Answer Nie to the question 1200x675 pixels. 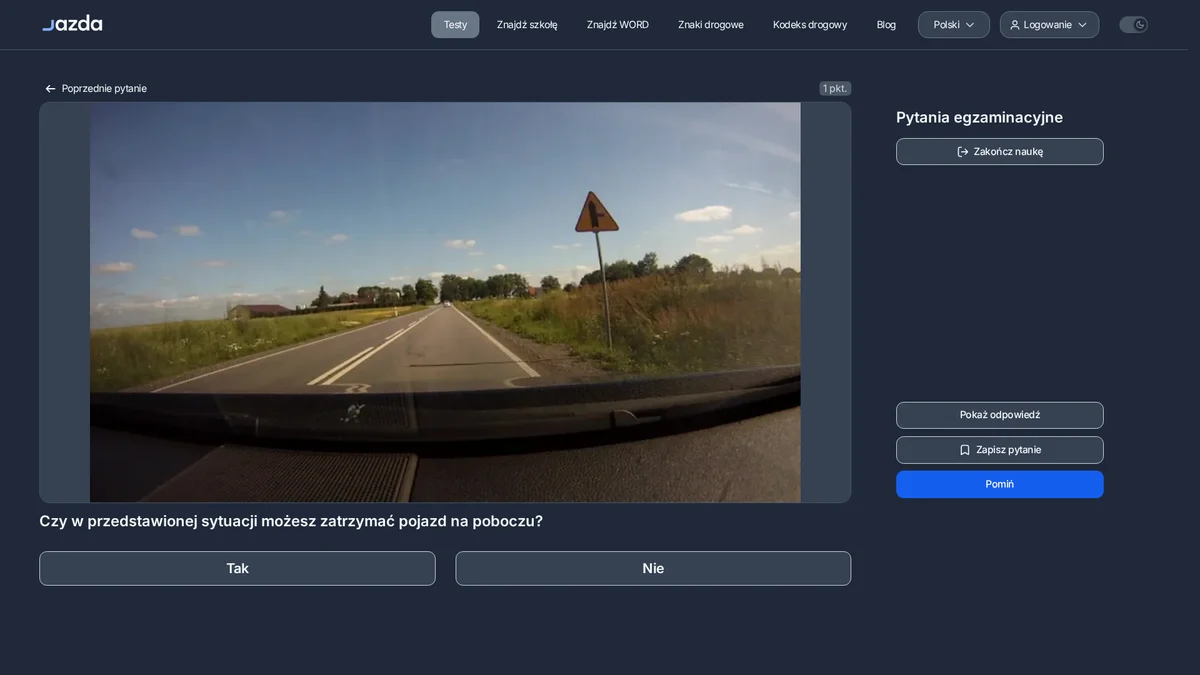[653, 568]
